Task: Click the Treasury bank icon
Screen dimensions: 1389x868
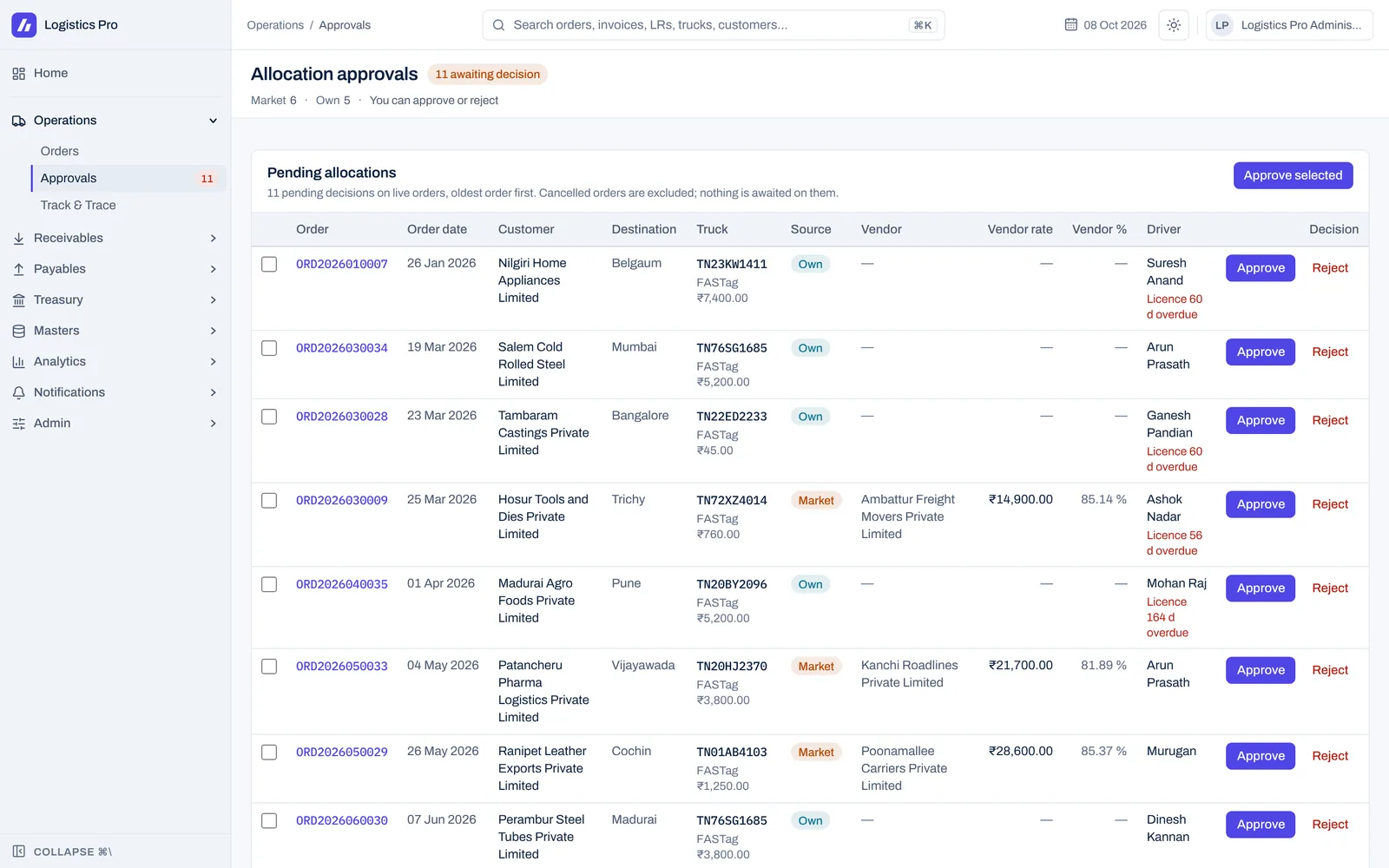Action: click(18, 300)
